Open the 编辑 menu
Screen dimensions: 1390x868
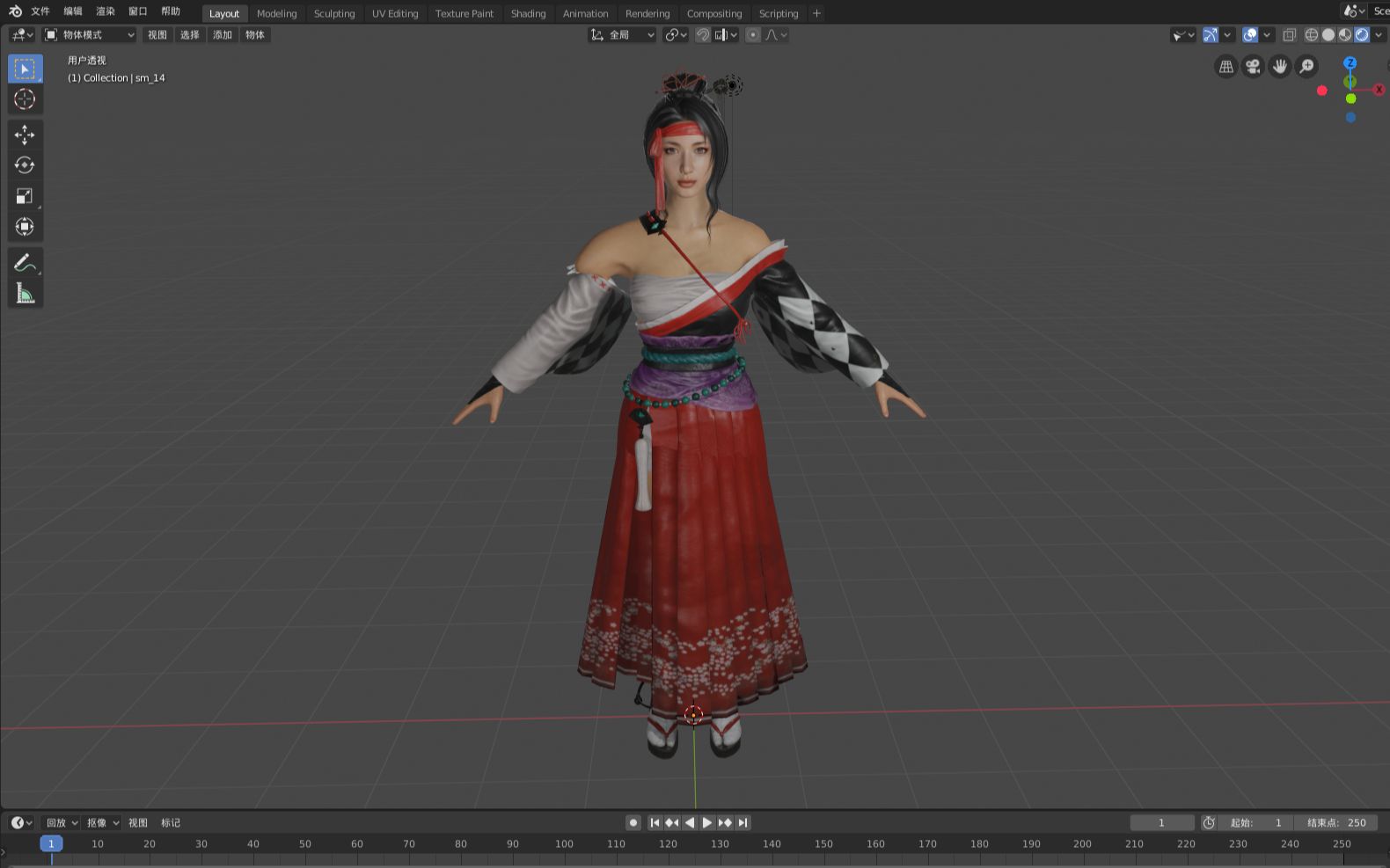[x=73, y=11]
